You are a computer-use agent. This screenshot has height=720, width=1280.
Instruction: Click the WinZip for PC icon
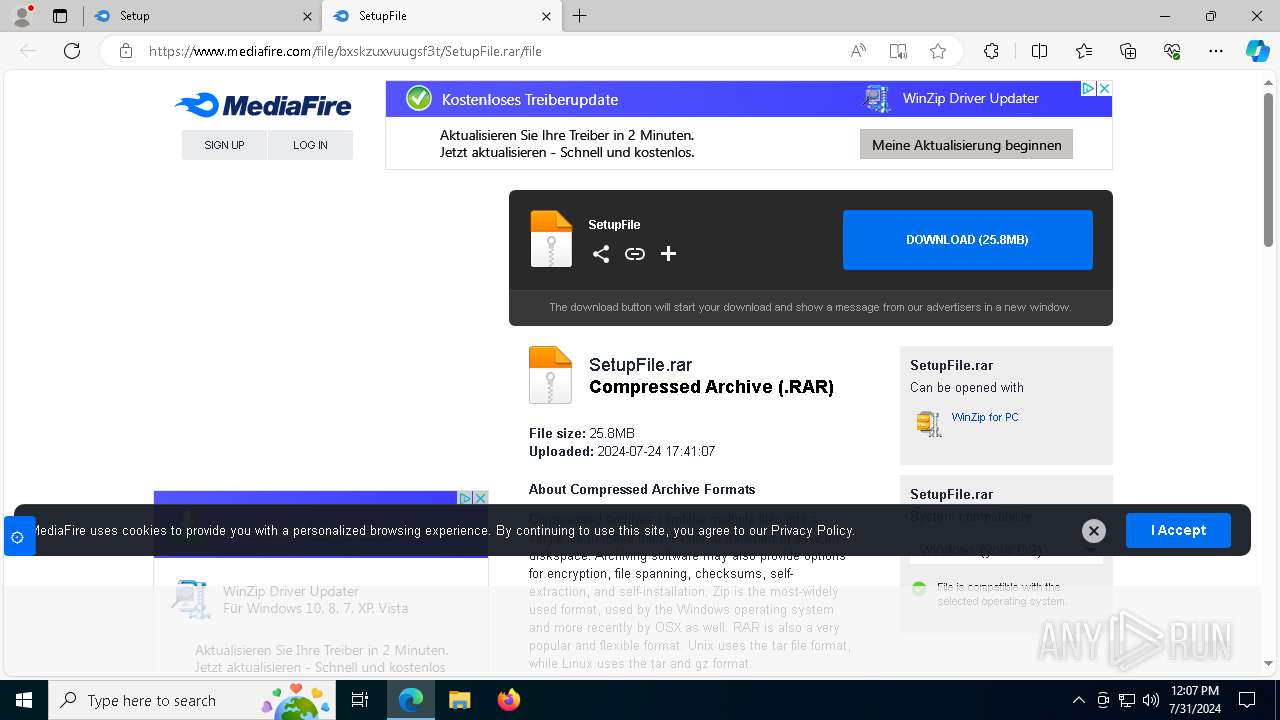tap(929, 423)
